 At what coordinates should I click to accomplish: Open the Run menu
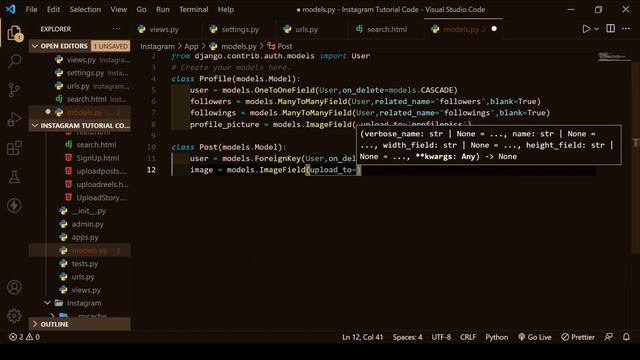(162, 9)
